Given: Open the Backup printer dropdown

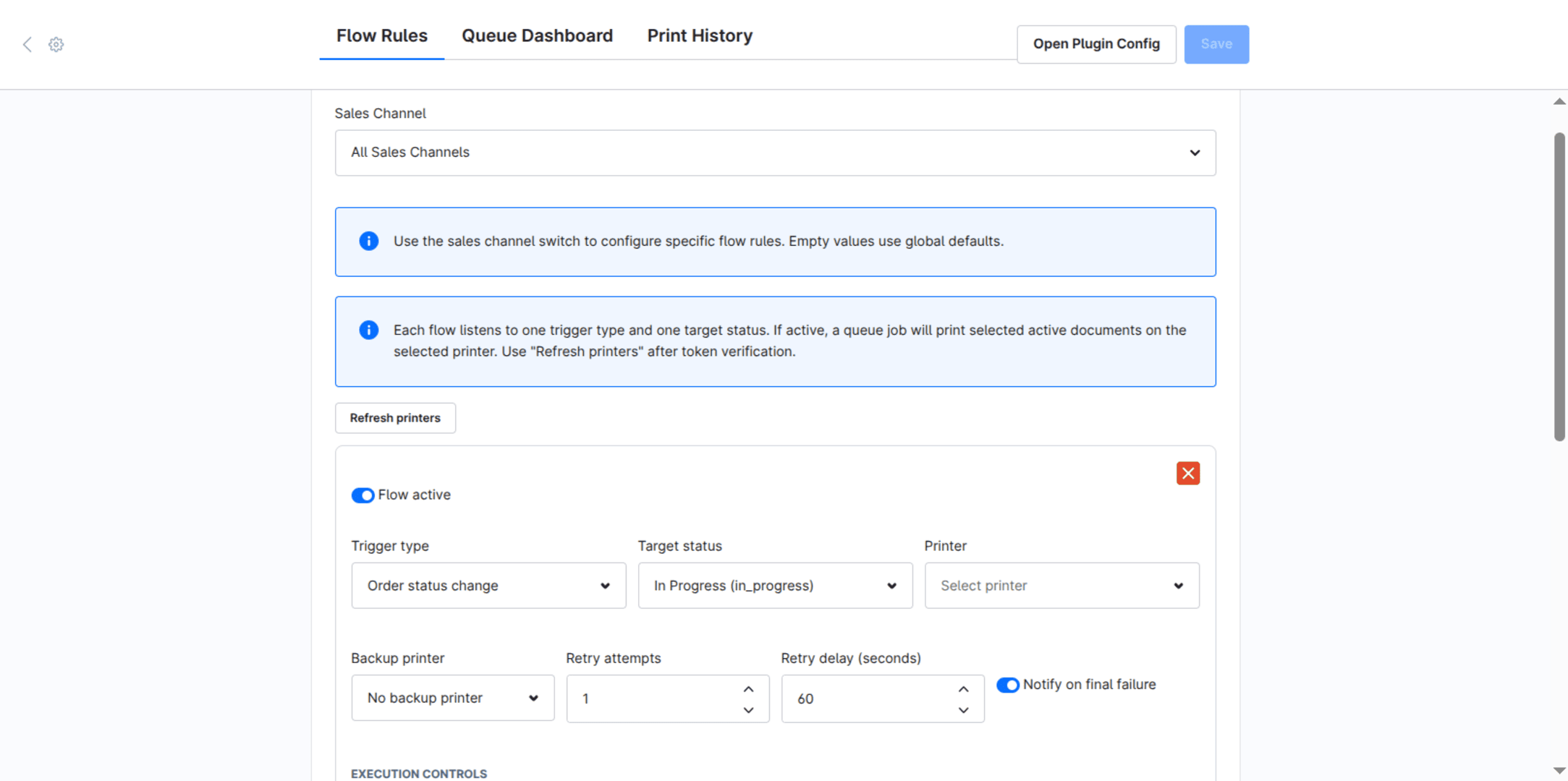Looking at the screenshot, I should pyautogui.click(x=452, y=698).
